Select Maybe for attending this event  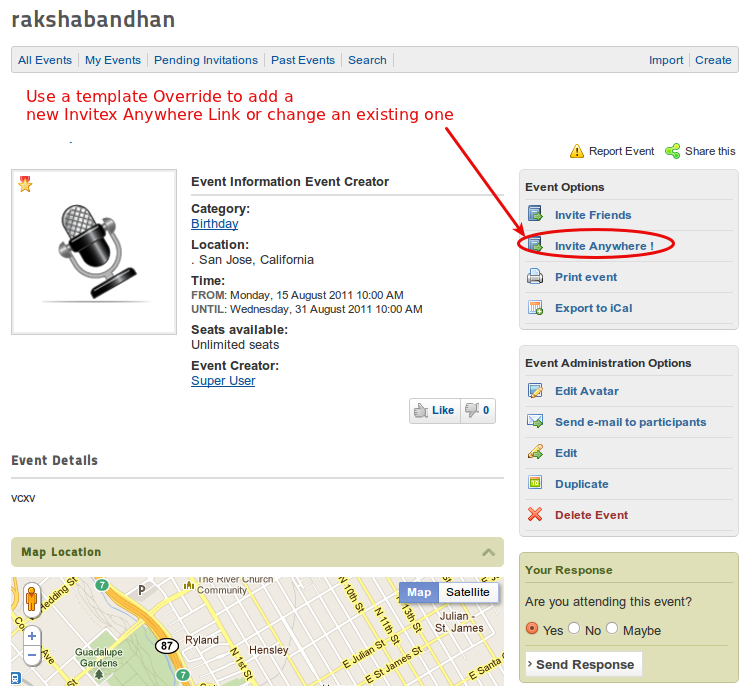coord(612,628)
